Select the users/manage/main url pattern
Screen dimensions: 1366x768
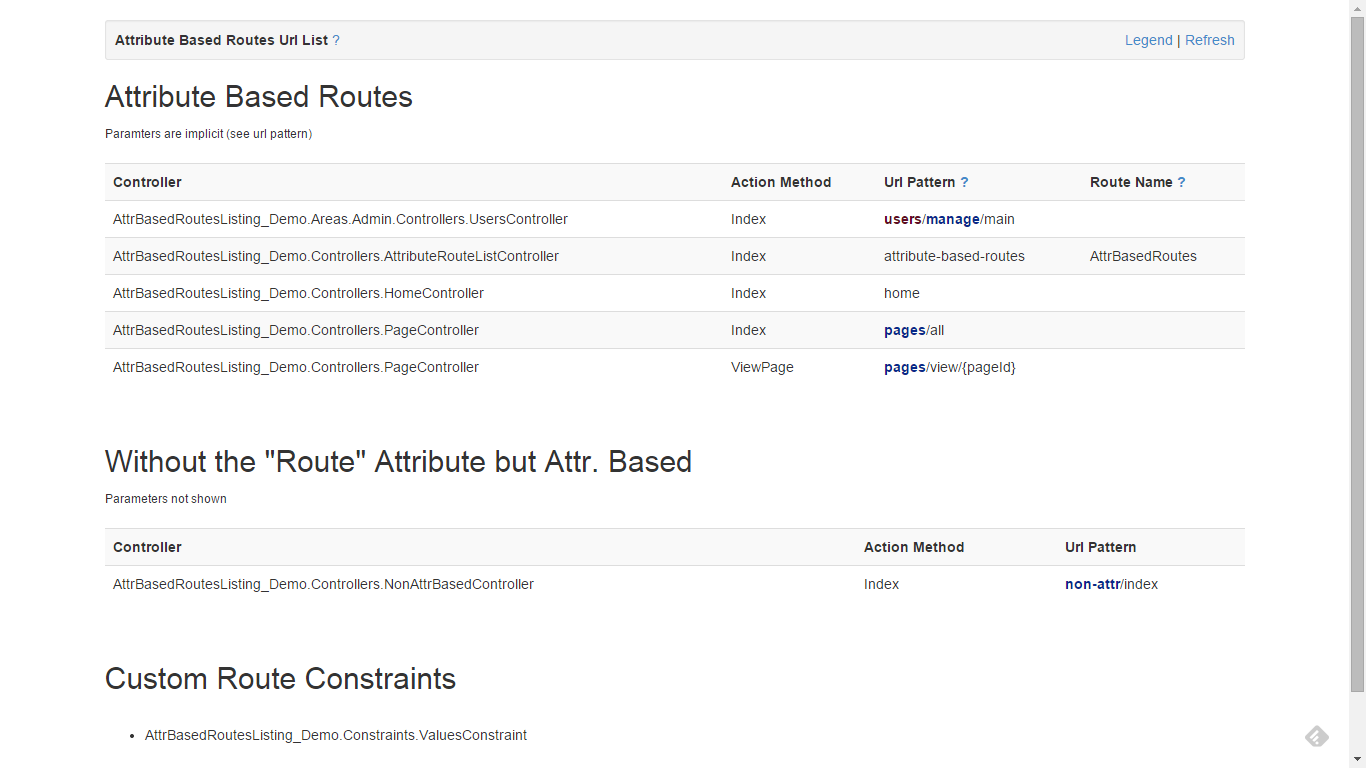click(x=949, y=219)
